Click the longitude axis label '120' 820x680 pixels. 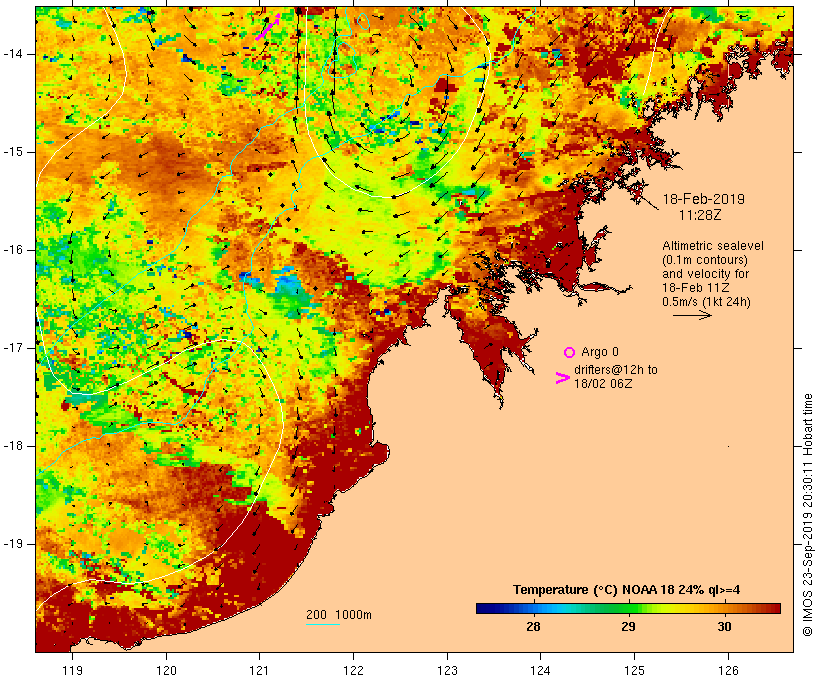[166, 670]
